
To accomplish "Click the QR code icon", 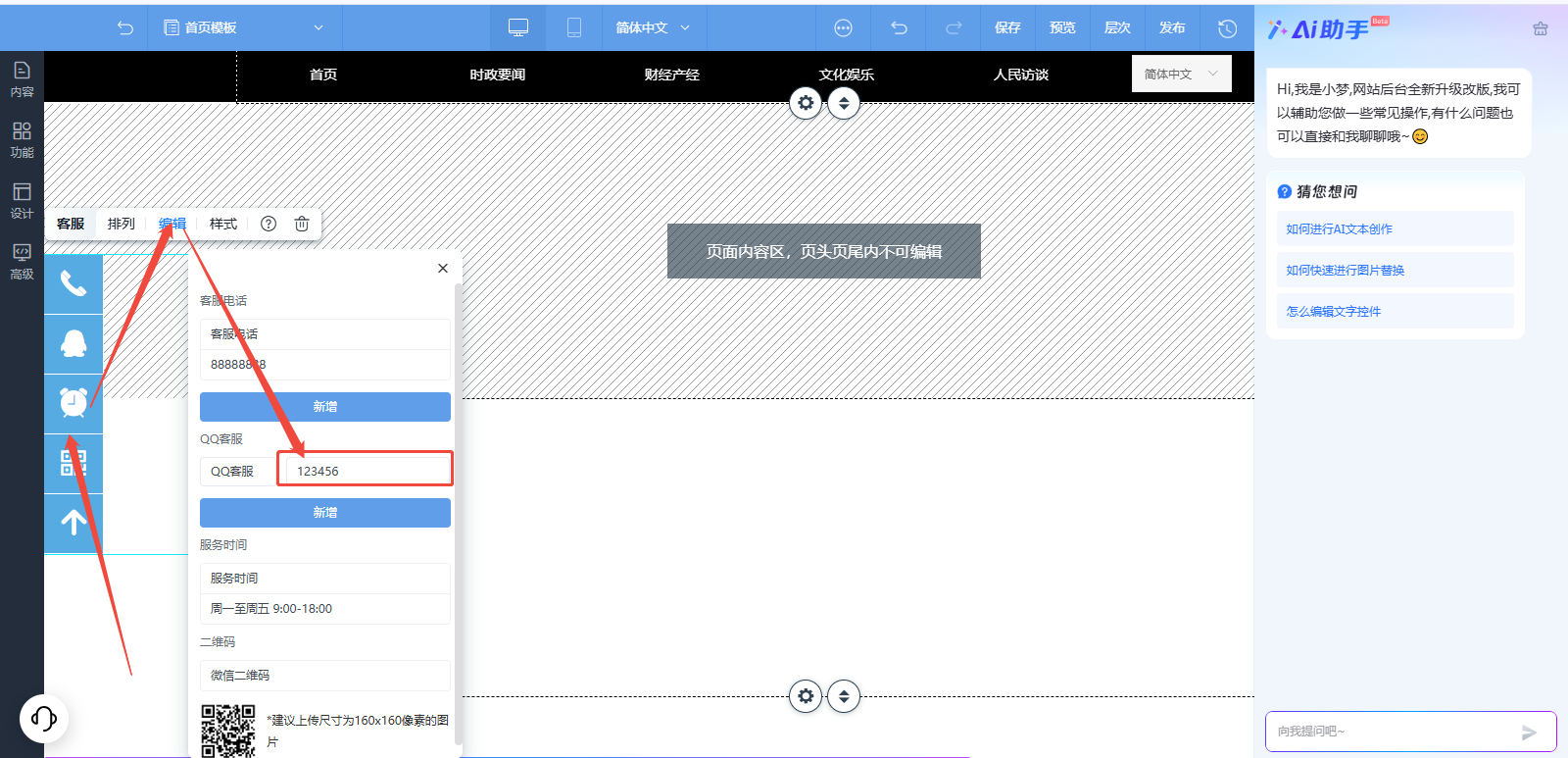I will click(x=73, y=463).
